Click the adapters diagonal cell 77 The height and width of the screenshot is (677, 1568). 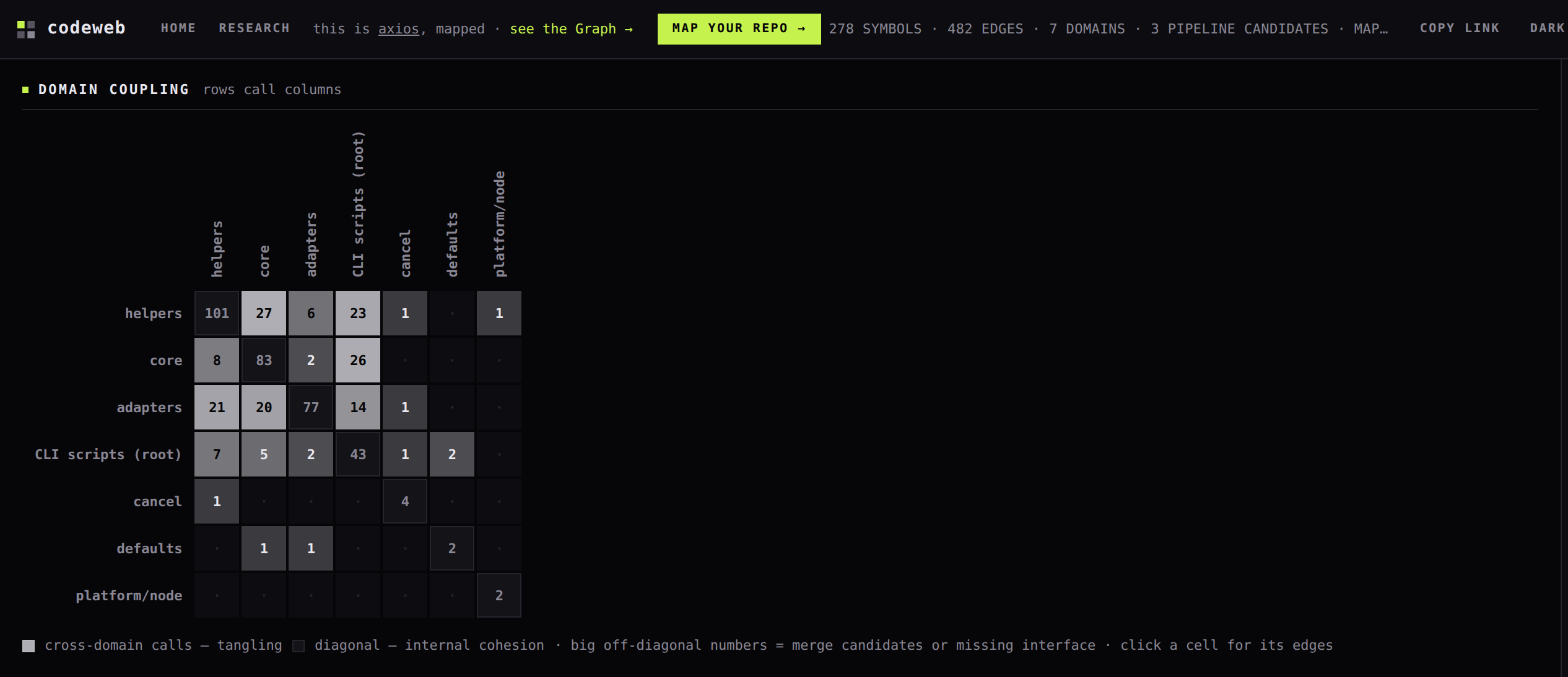click(x=311, y=407)
